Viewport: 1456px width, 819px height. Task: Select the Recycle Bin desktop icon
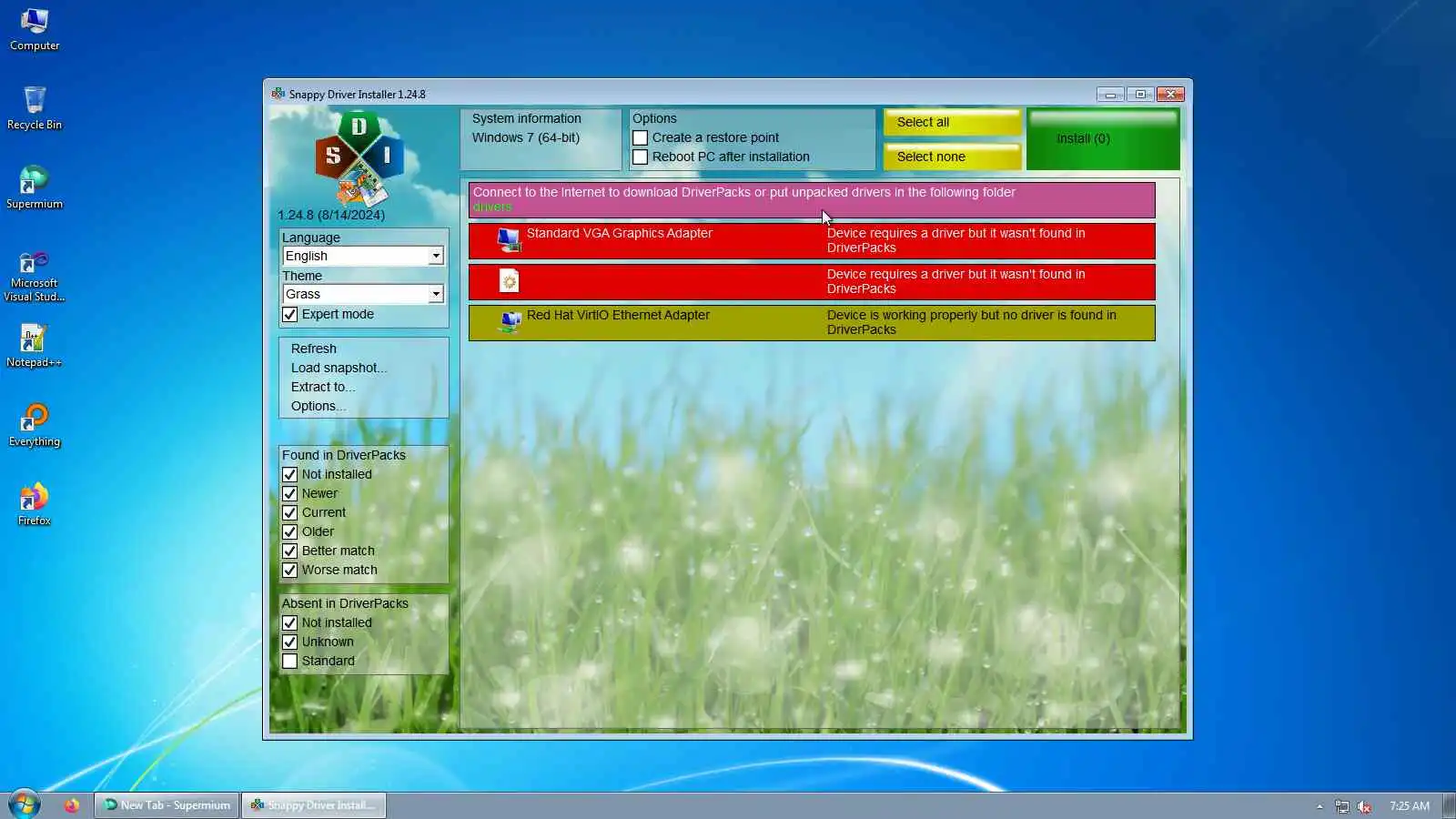[x=35, y=108]
